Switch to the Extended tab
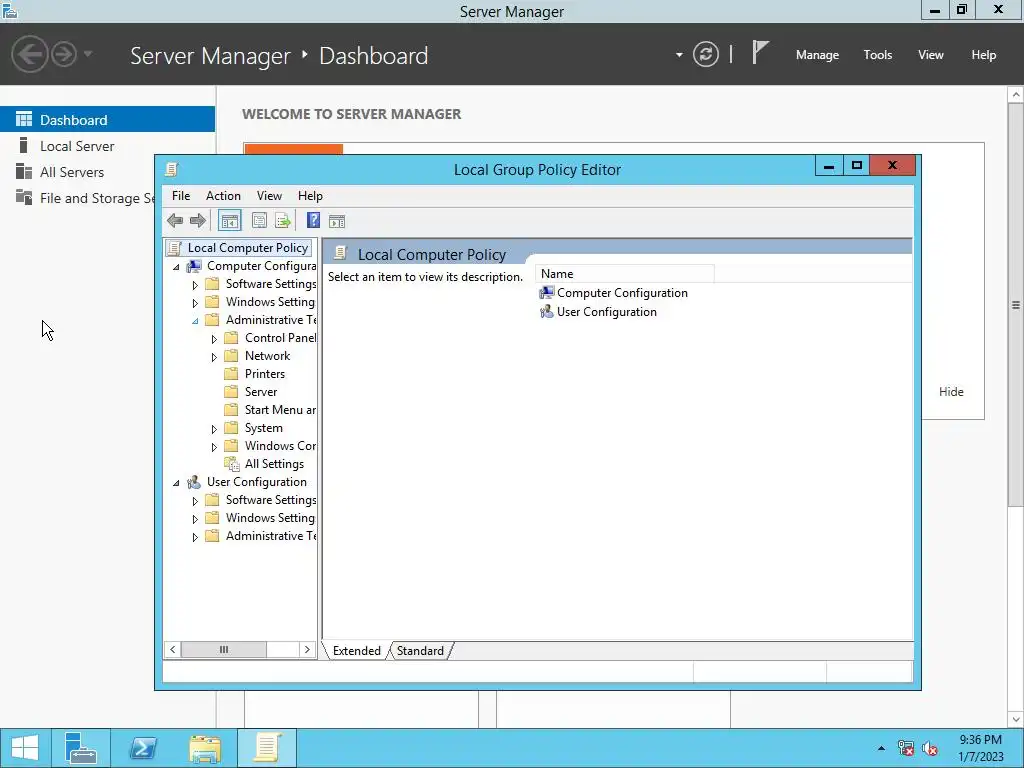 pyautogui.click(x=357, y=650)
